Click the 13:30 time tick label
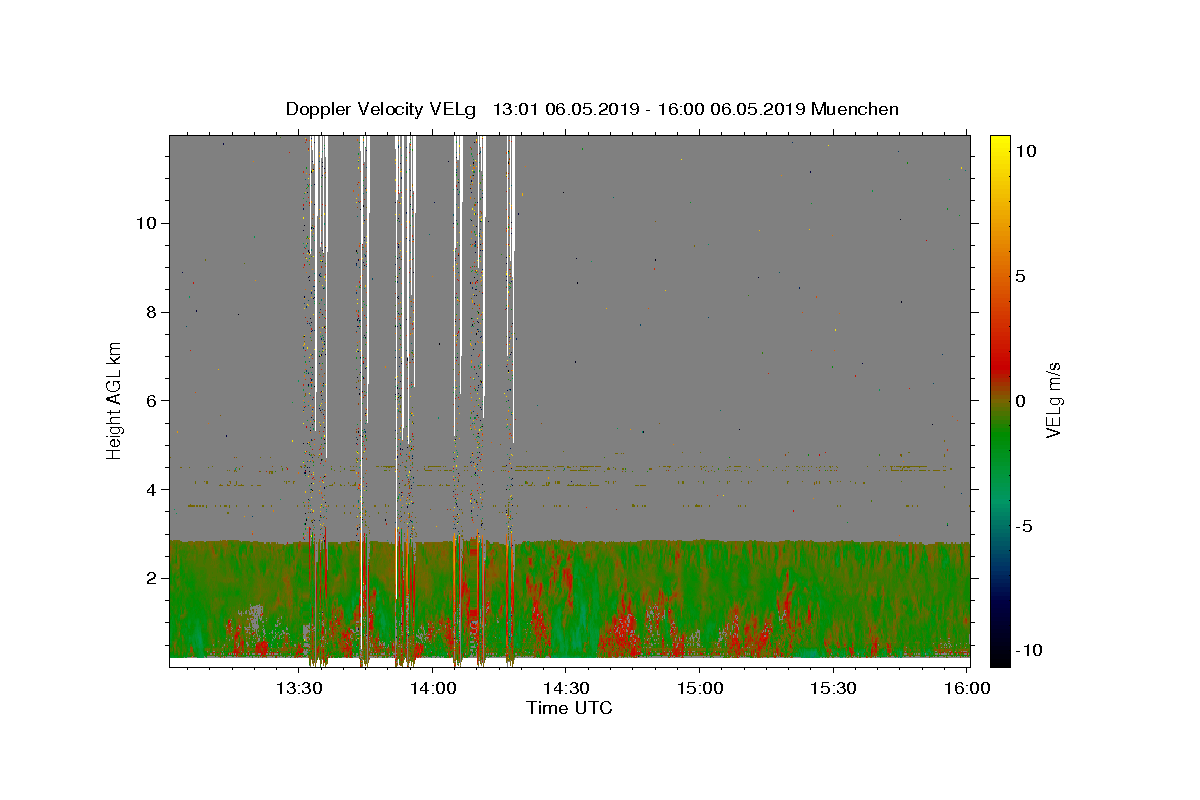Image resolution: width=1200 pixels, height=800 pixels. coord(299,688)
